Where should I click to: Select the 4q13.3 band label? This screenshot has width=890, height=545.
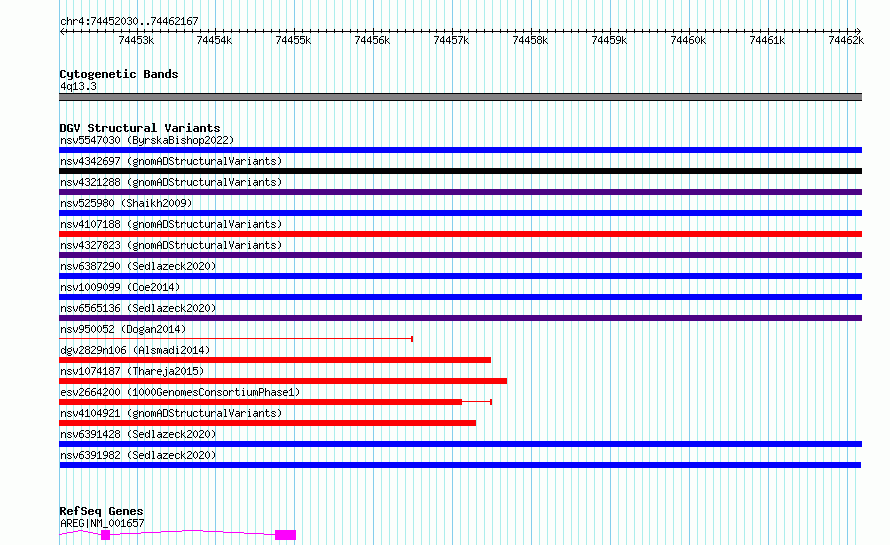tap(78, 86)
